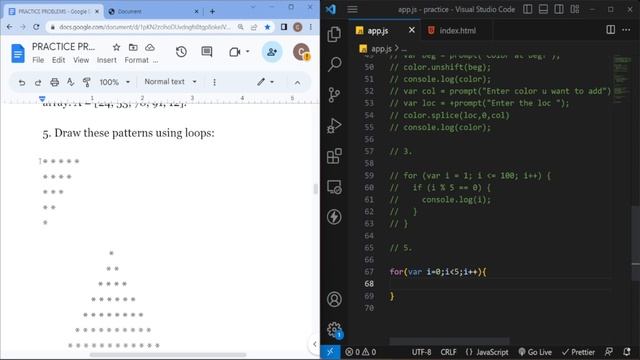The height and width of the screenshot is (360, 640).
Task: Go back in Chrome
Action: [9, 27]
